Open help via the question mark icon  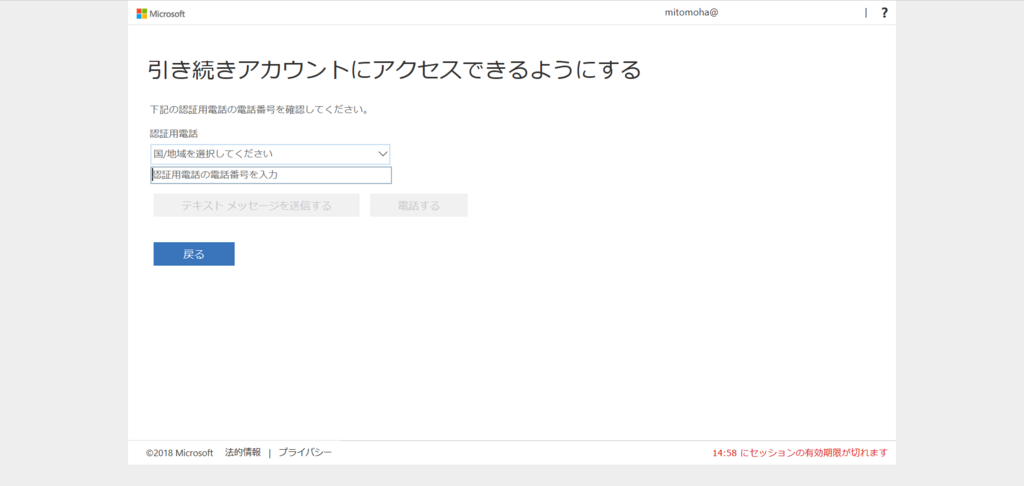[884, 12]
